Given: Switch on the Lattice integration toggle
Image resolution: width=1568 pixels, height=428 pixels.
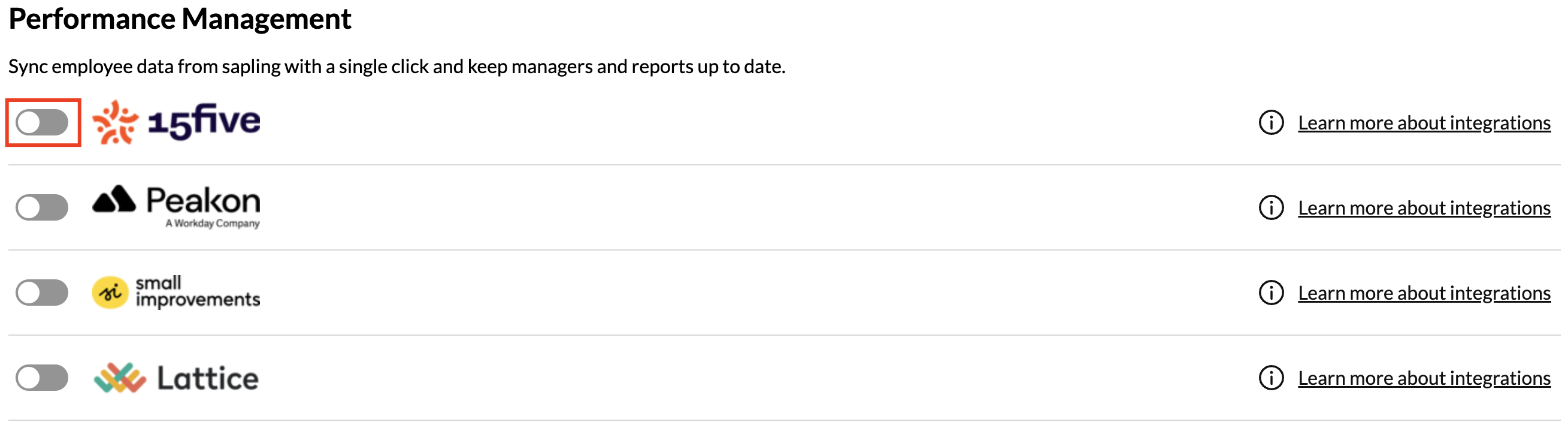Looking at the screenshot, I should click(x=42, y=378).
